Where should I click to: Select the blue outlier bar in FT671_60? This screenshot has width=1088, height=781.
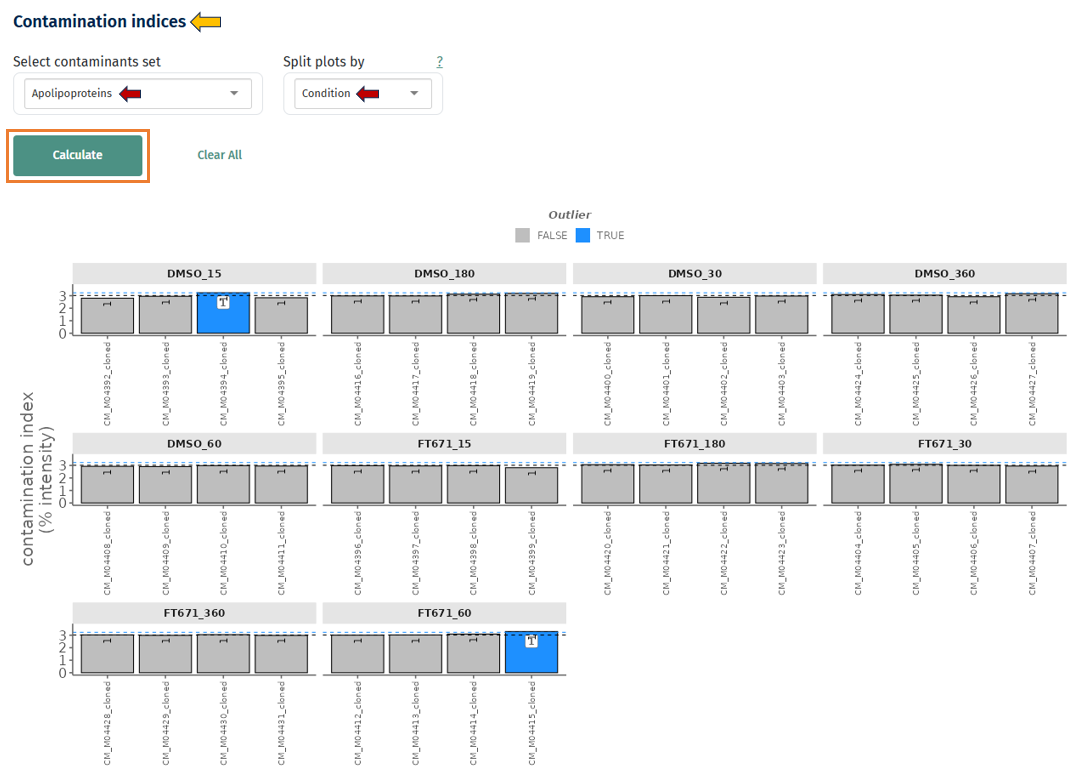(x=531, y=652)
